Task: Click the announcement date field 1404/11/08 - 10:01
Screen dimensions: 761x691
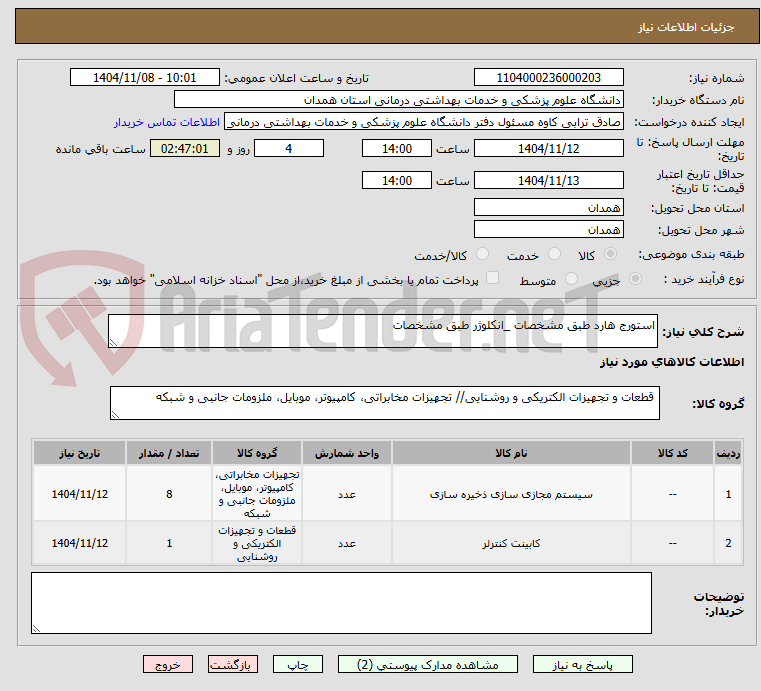Action: (145, 78)
